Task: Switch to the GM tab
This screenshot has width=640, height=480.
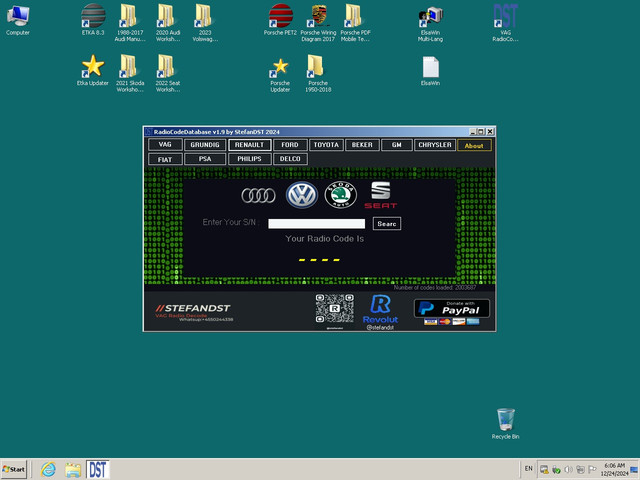Action: [397, 145]
